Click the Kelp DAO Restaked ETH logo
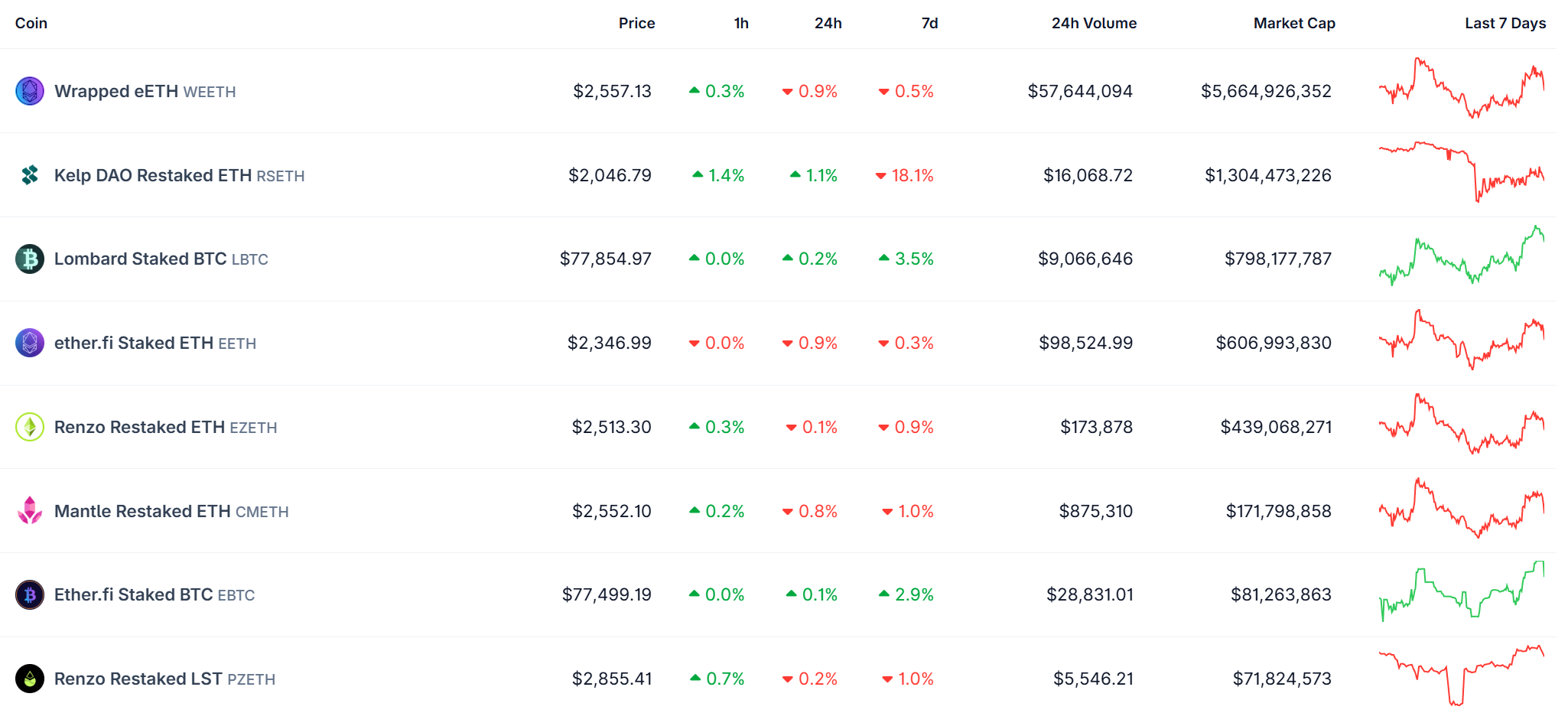 (30, 175)
